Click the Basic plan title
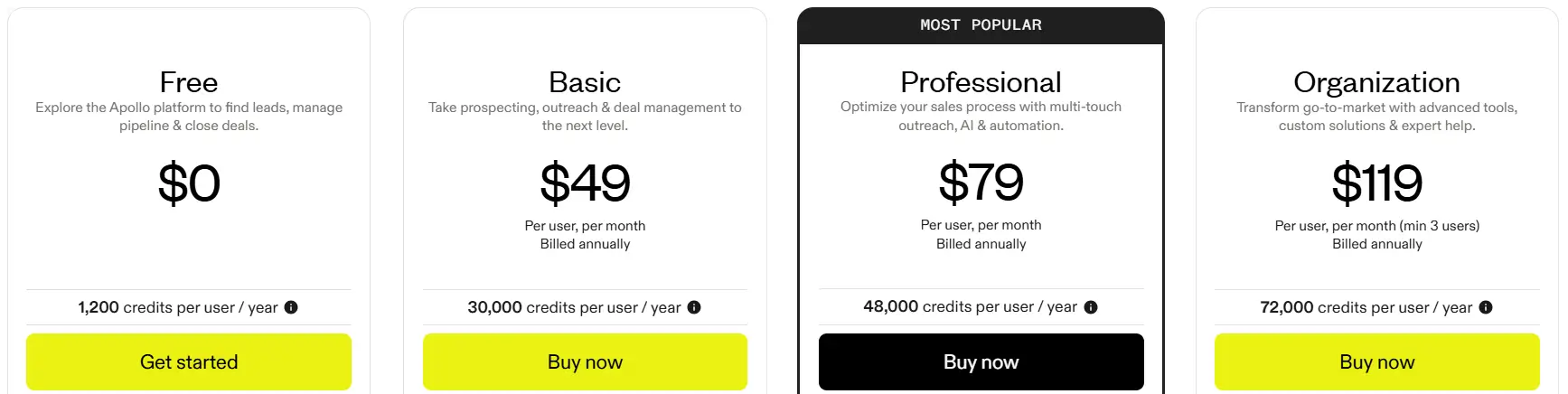The height and width of the screenshot is (394, 1568). click(x=585, y=82)
